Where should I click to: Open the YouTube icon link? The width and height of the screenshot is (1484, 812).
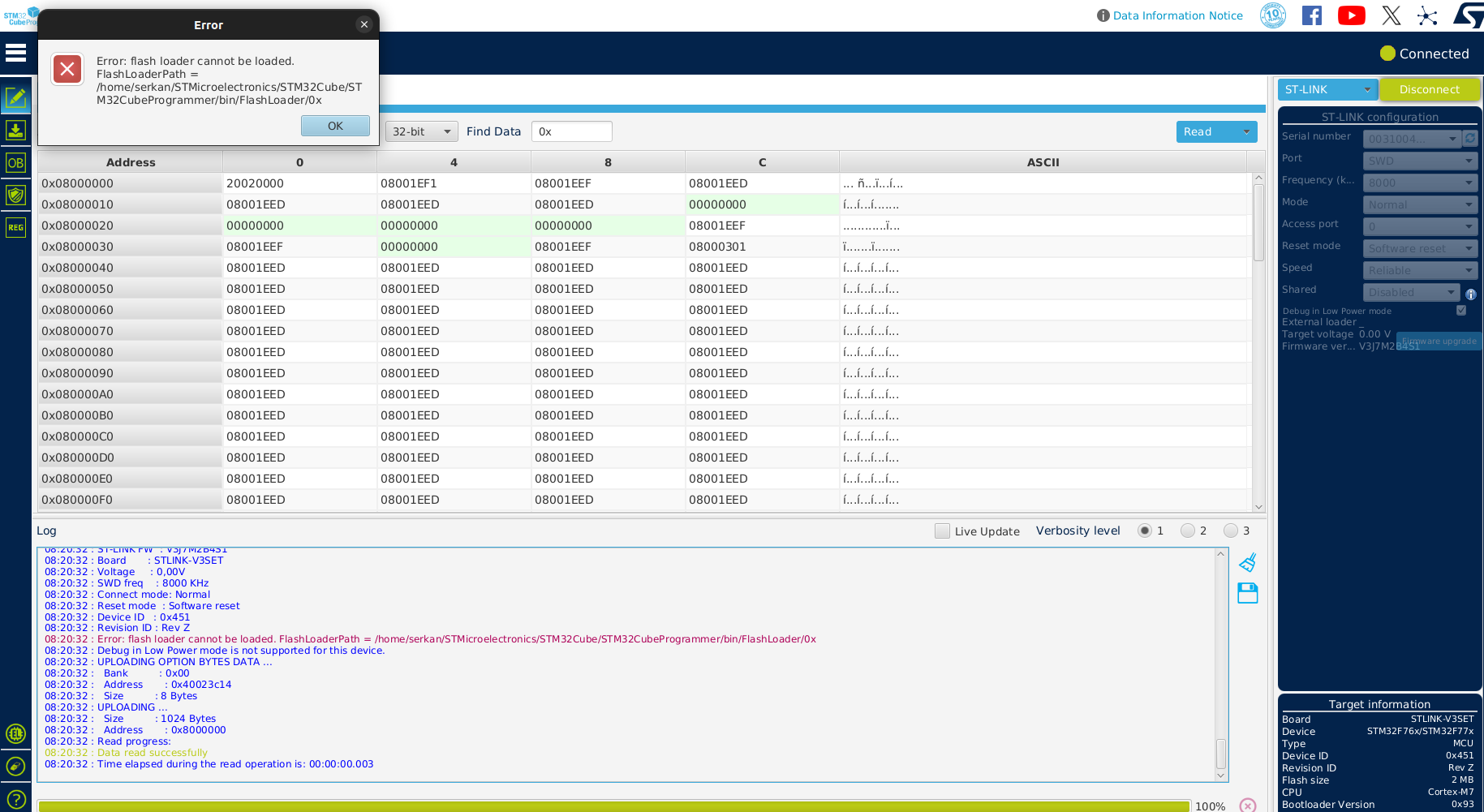coord(1351,15)
